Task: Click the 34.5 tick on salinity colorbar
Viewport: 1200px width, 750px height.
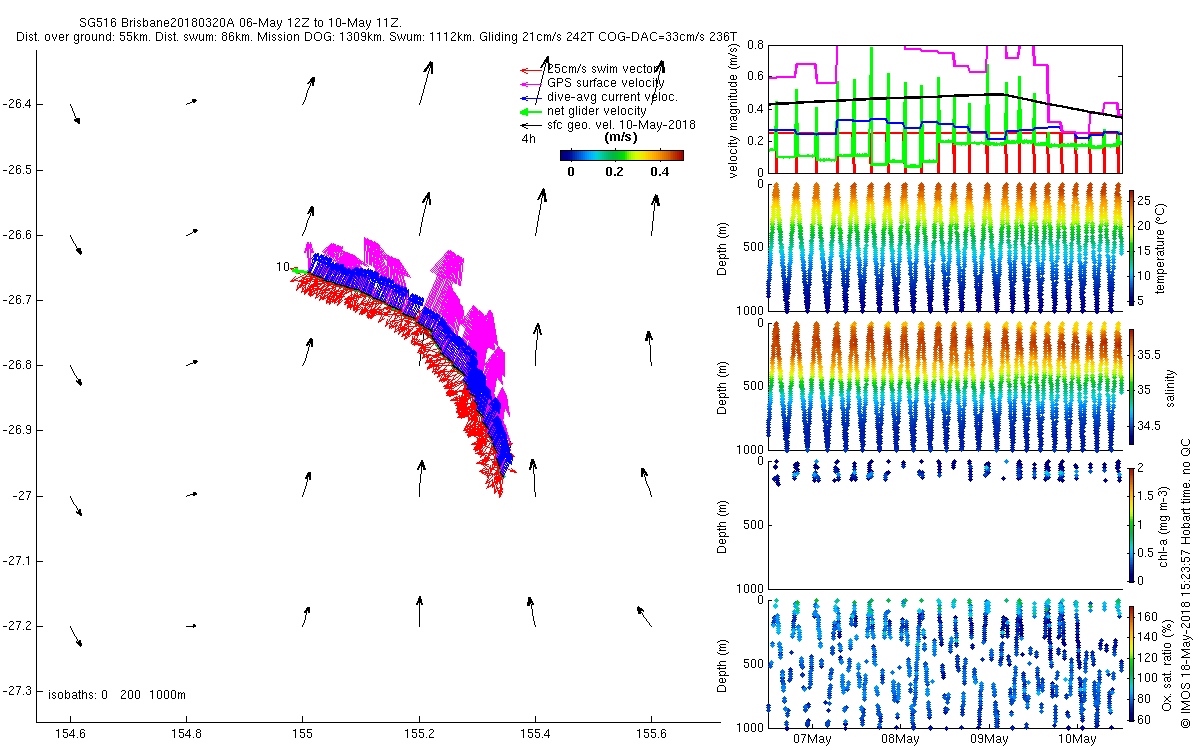Action: click(1149, 426)
